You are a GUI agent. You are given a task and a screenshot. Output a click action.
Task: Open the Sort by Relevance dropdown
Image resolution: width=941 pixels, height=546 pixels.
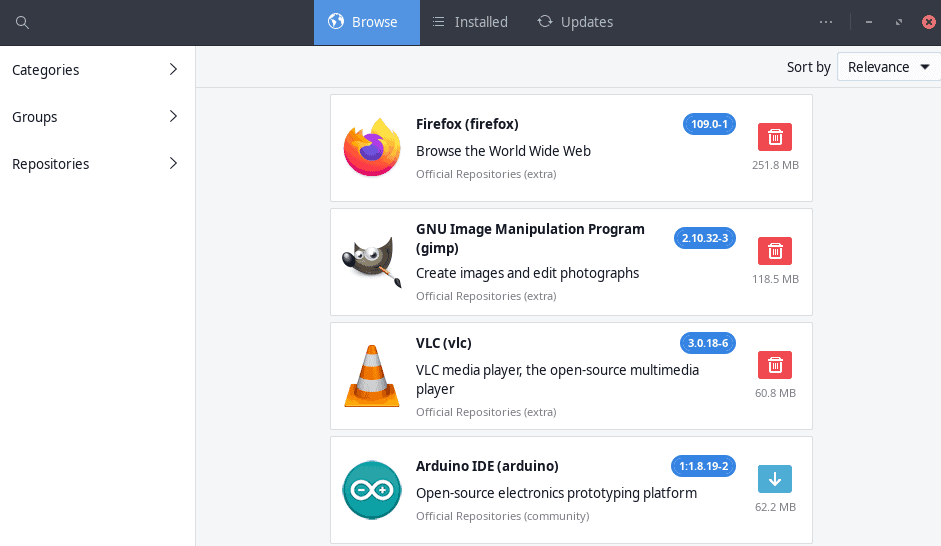[889, 67]
